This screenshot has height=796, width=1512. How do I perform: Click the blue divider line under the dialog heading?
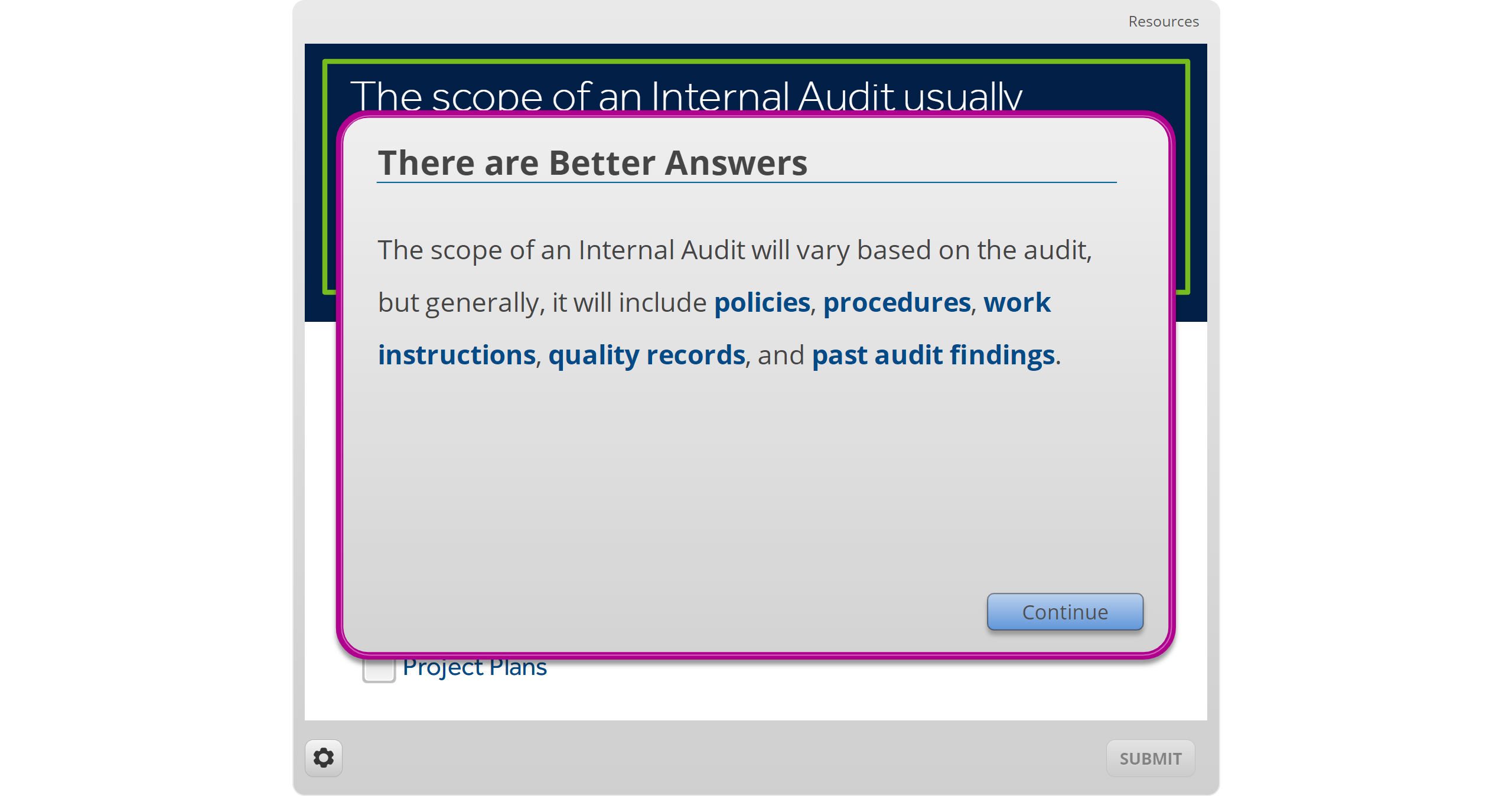747,182
